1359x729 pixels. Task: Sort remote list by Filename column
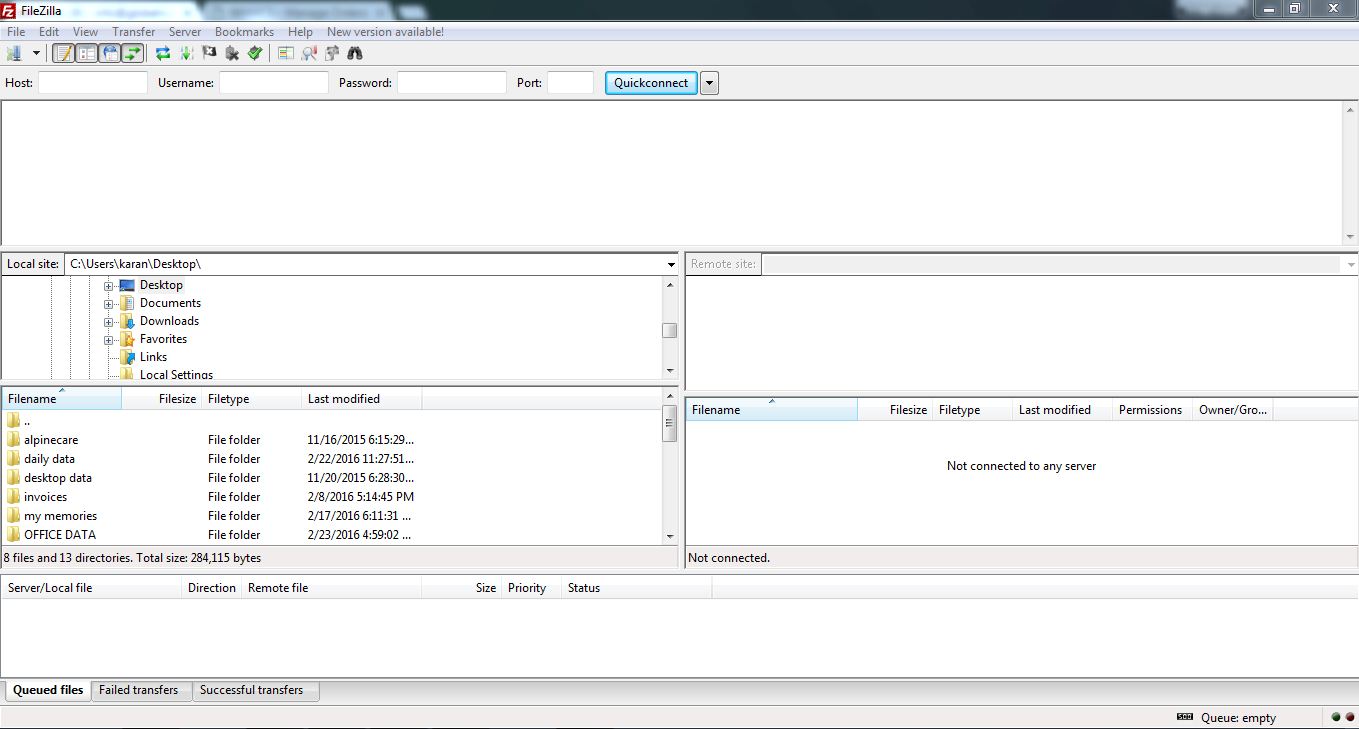771,410
